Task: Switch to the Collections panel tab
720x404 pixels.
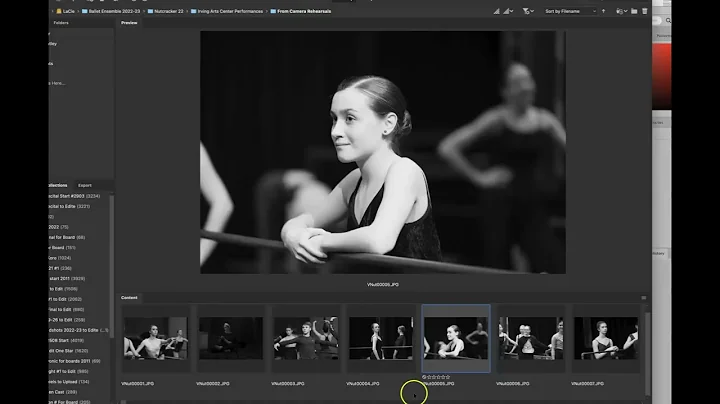Action: click(x=58, y=185)
